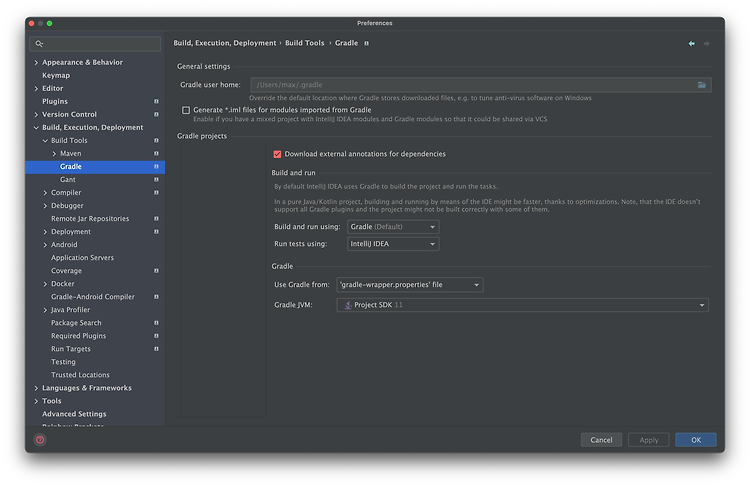Viewport: 750px width, 486px height.
Task: Click project-level marker beside Run Targets
Action: (x=156, y=349)
